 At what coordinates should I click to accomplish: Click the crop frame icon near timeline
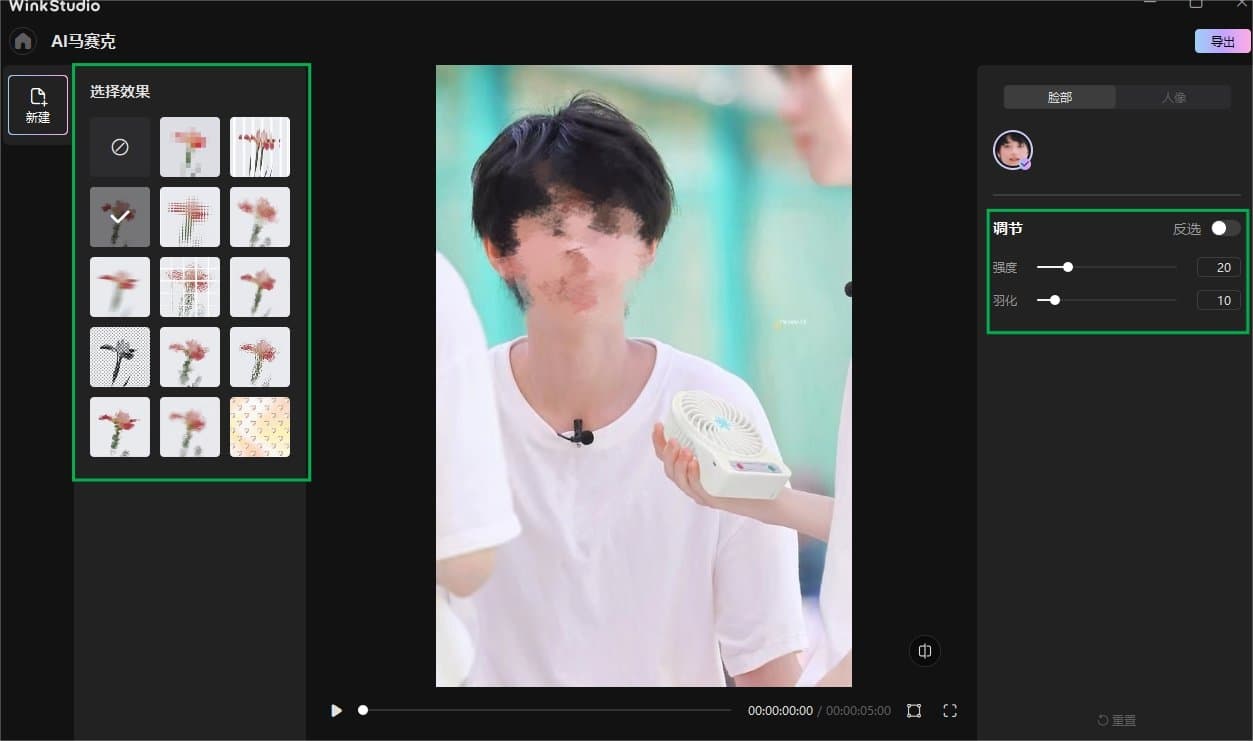(913, 710)
